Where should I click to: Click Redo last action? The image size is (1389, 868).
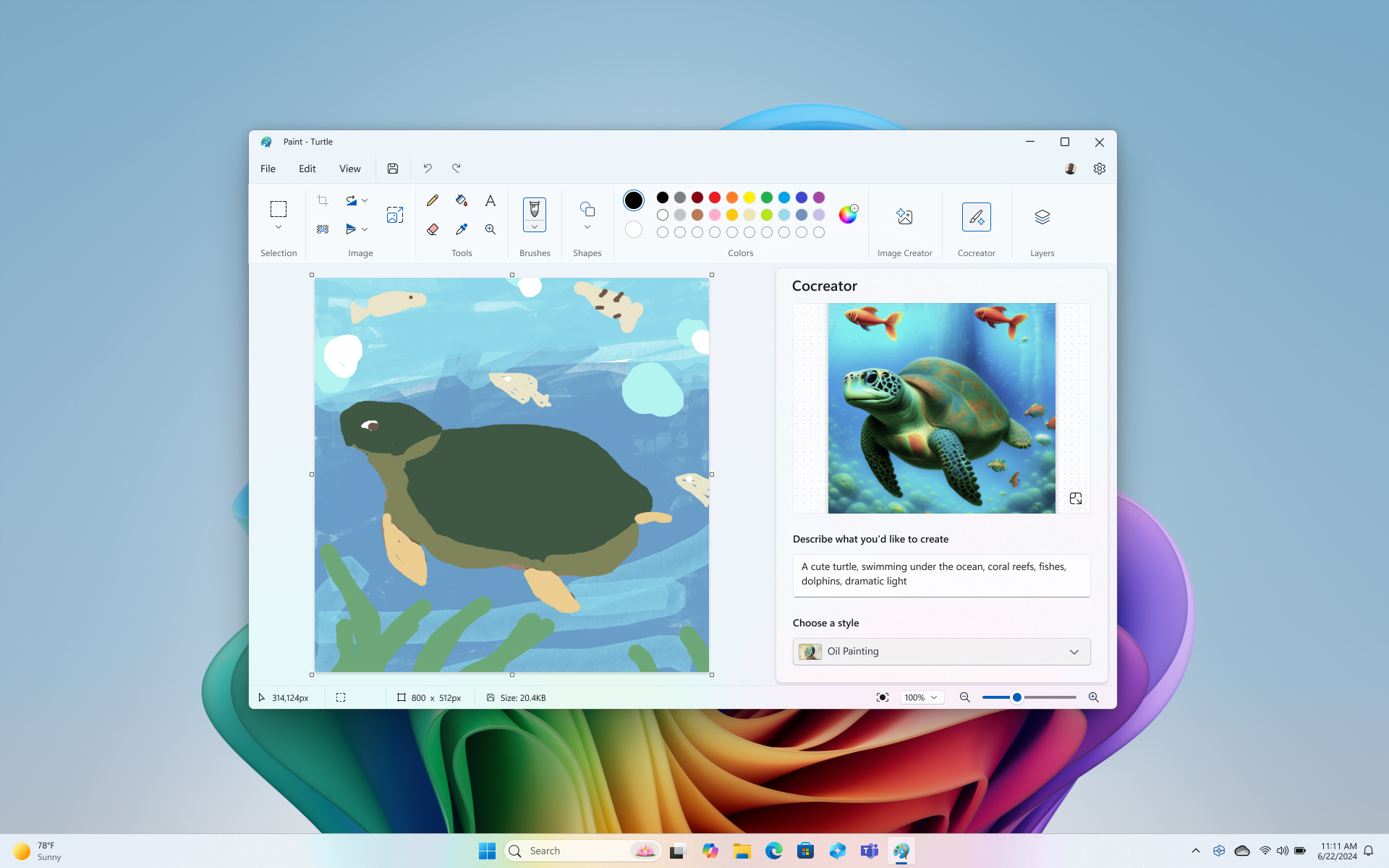pyautogui.click(x=456, y=168)
